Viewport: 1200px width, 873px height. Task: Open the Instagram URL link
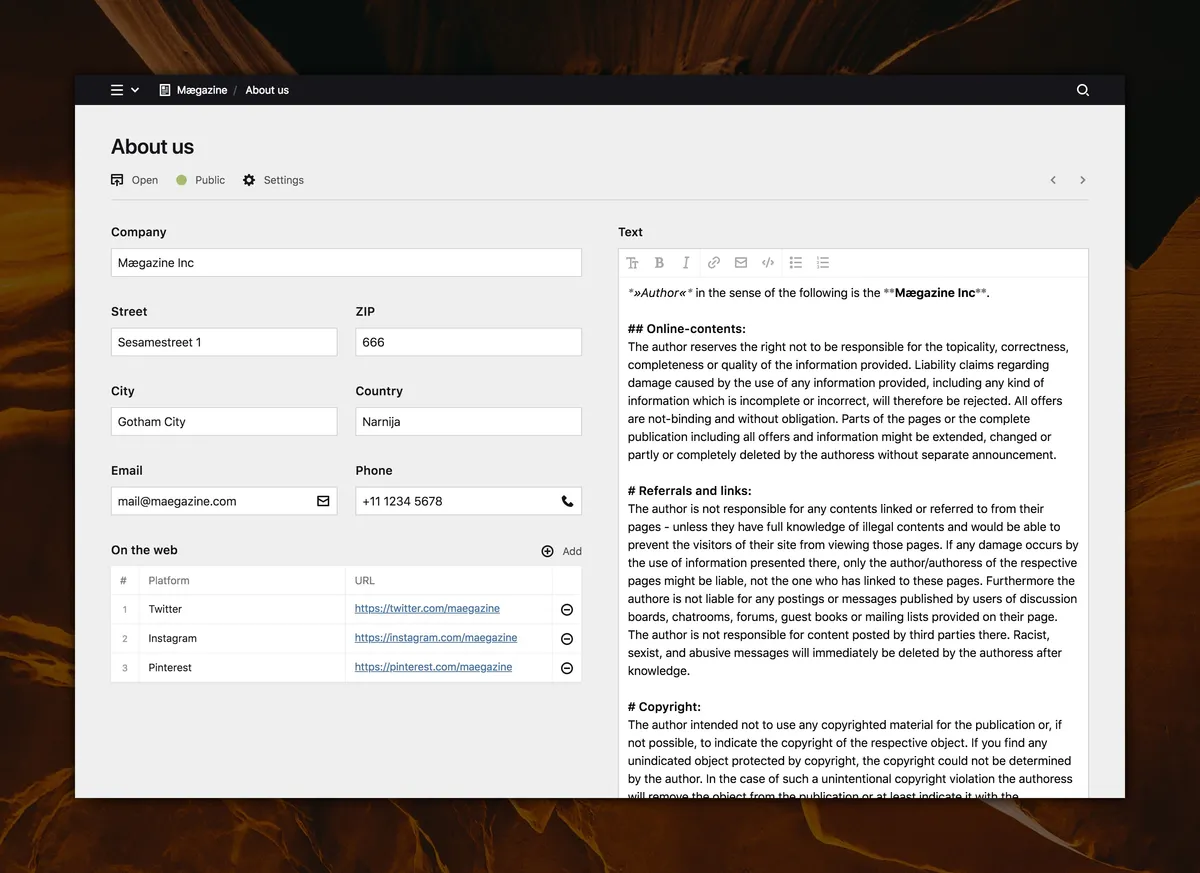[x=436, y=638]
